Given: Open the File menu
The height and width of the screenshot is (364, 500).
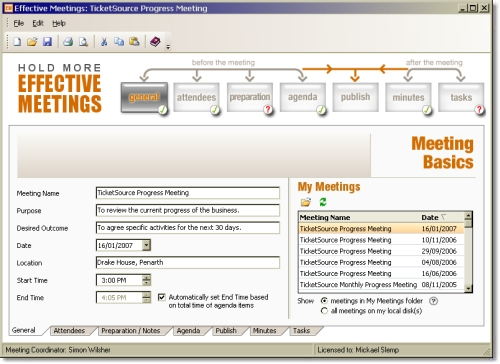Looking at the screenshot, I should [x=19, y=23].
